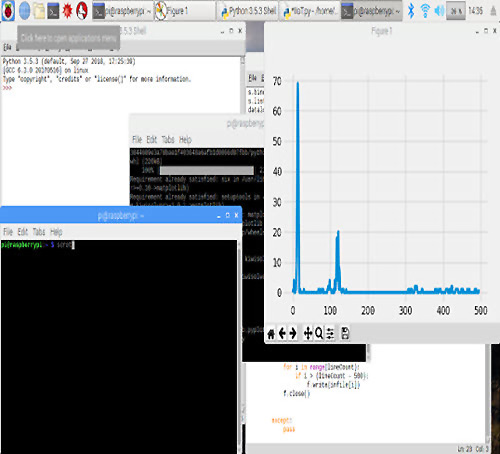Activate the Zoom to rectangle tool
This screenshot has height=454, width=500.
coord(319,333)
